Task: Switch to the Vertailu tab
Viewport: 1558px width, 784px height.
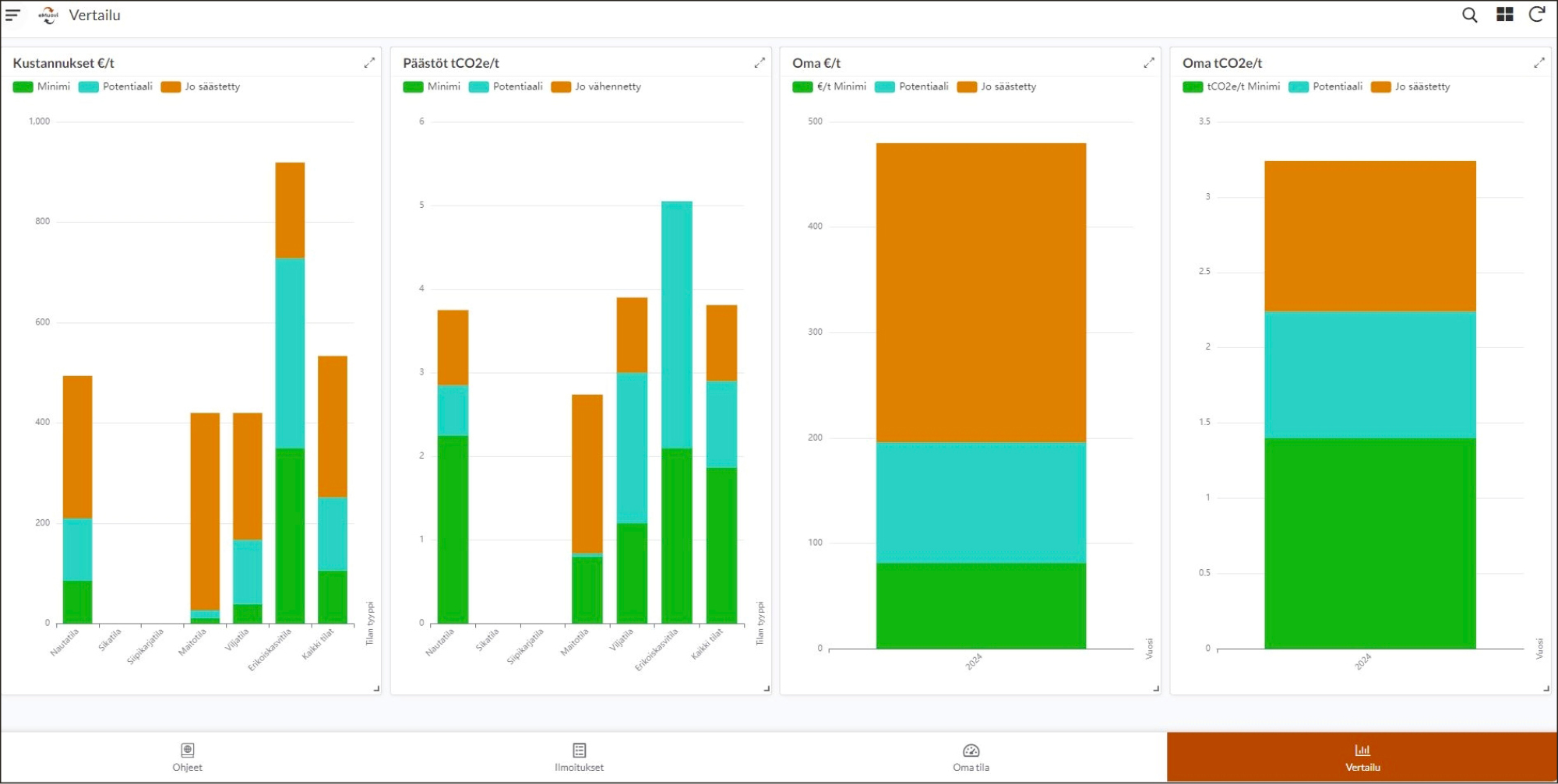Action: tap(1362, 757)
